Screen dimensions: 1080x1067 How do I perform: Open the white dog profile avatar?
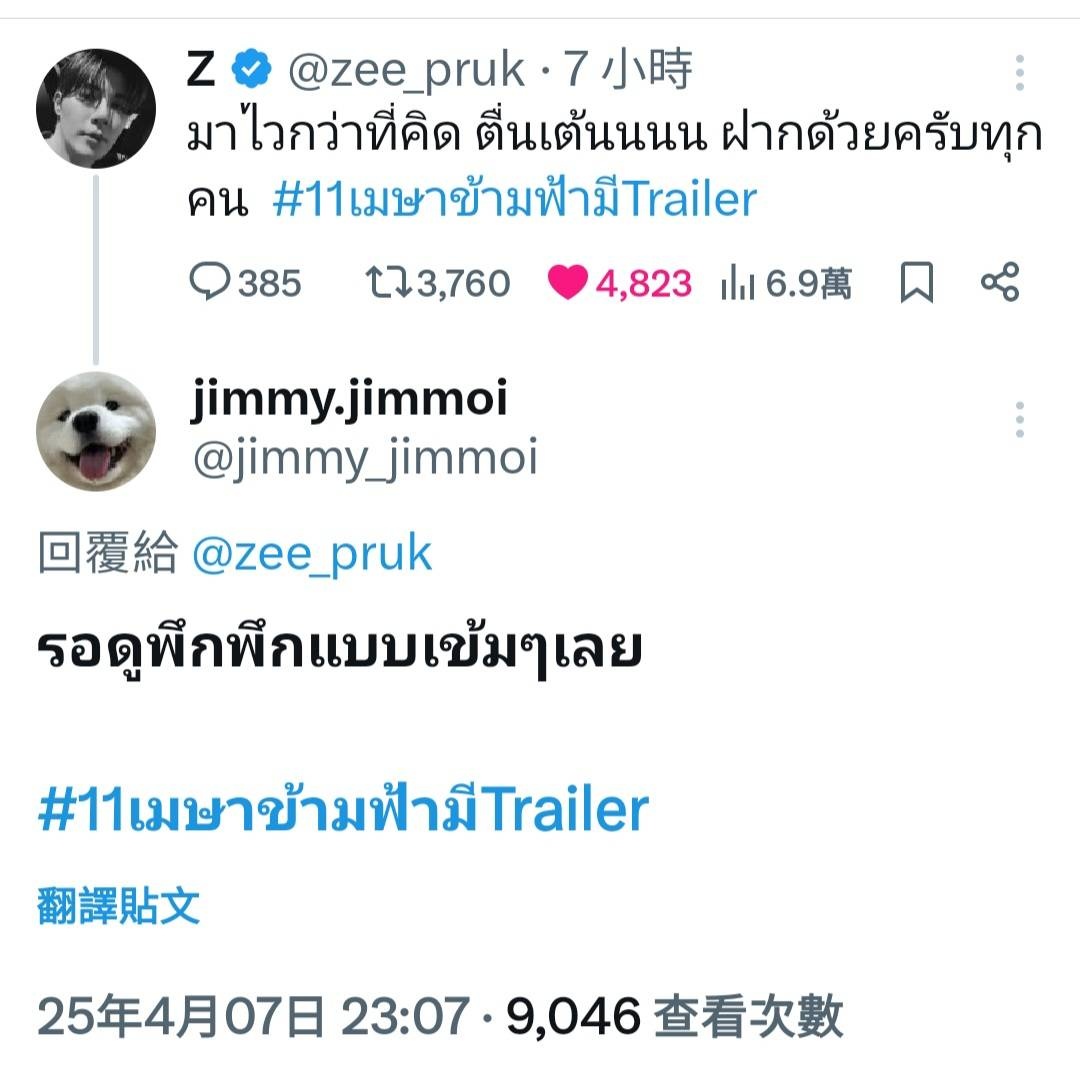pyautogui.click(x=96, y=432)
